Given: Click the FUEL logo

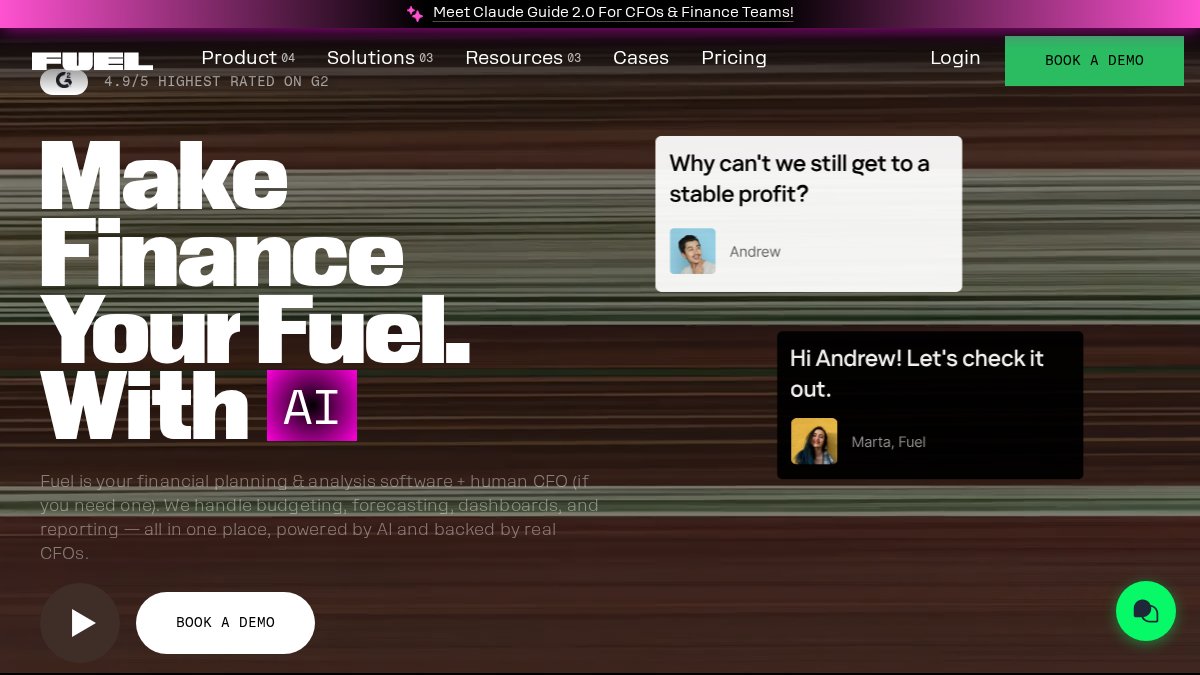Looking at the screenshot, I should tap(92, 61).
